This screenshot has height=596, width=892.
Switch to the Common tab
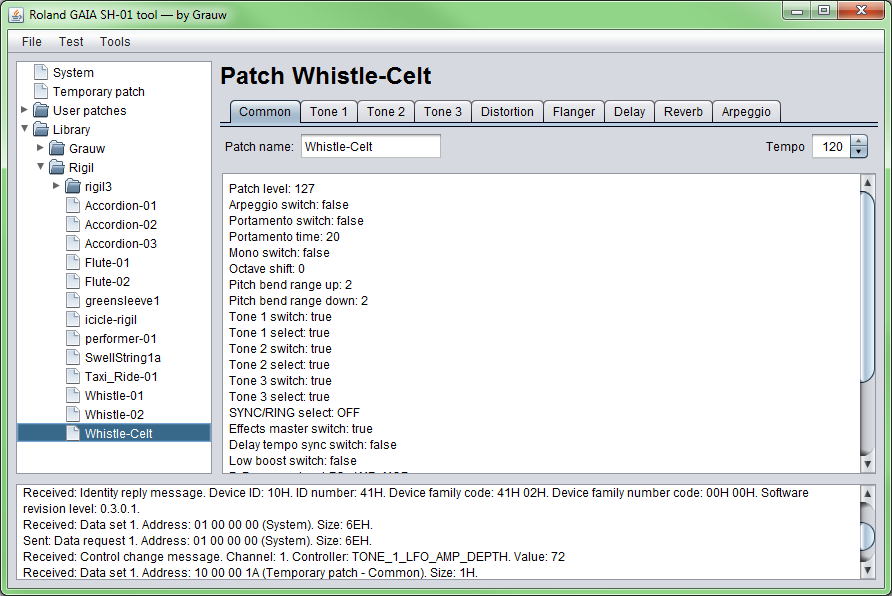pos(265,111)
